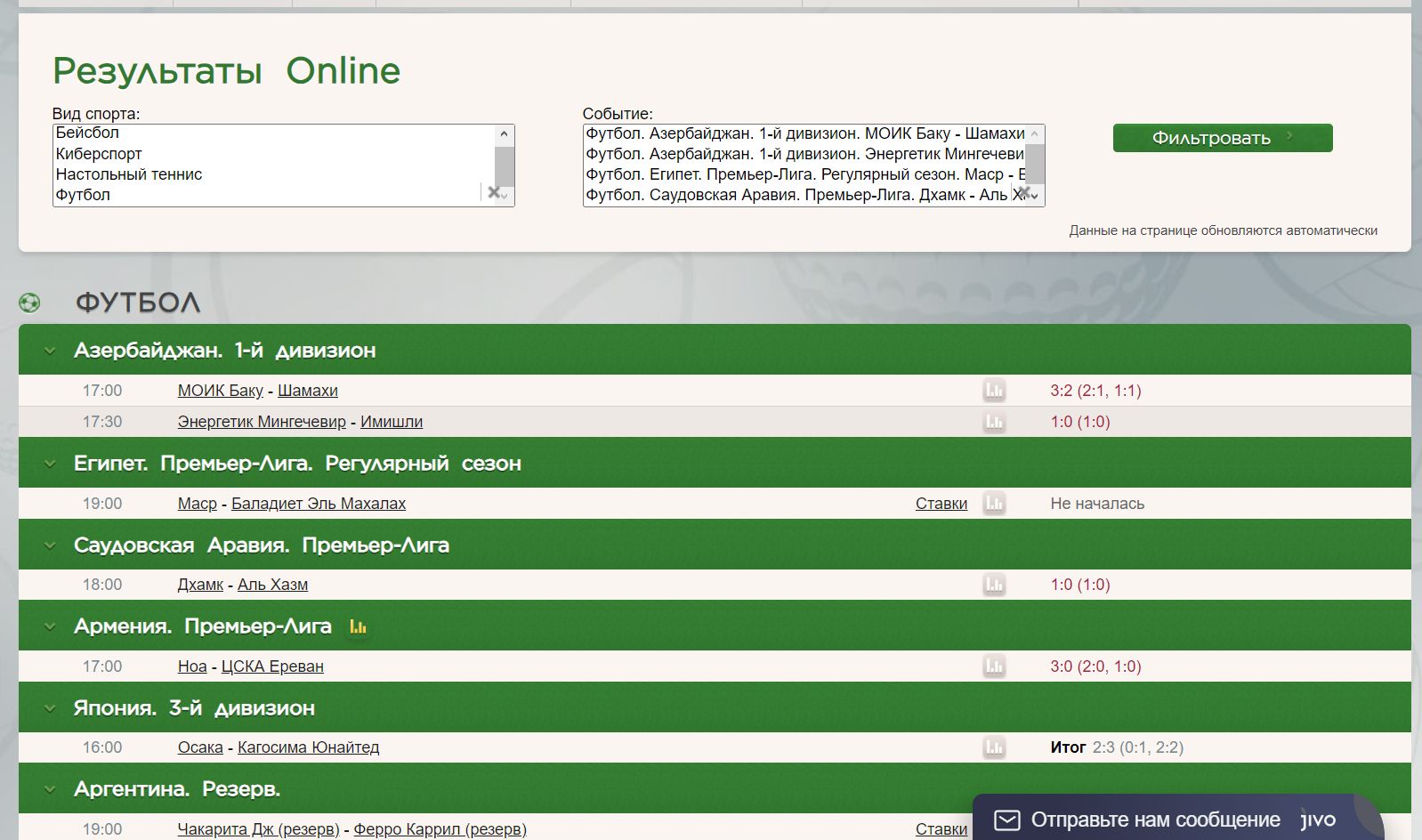
Task: Open Ставки link for Чакарита Дж (резерв) match
Action: [941, 829]
